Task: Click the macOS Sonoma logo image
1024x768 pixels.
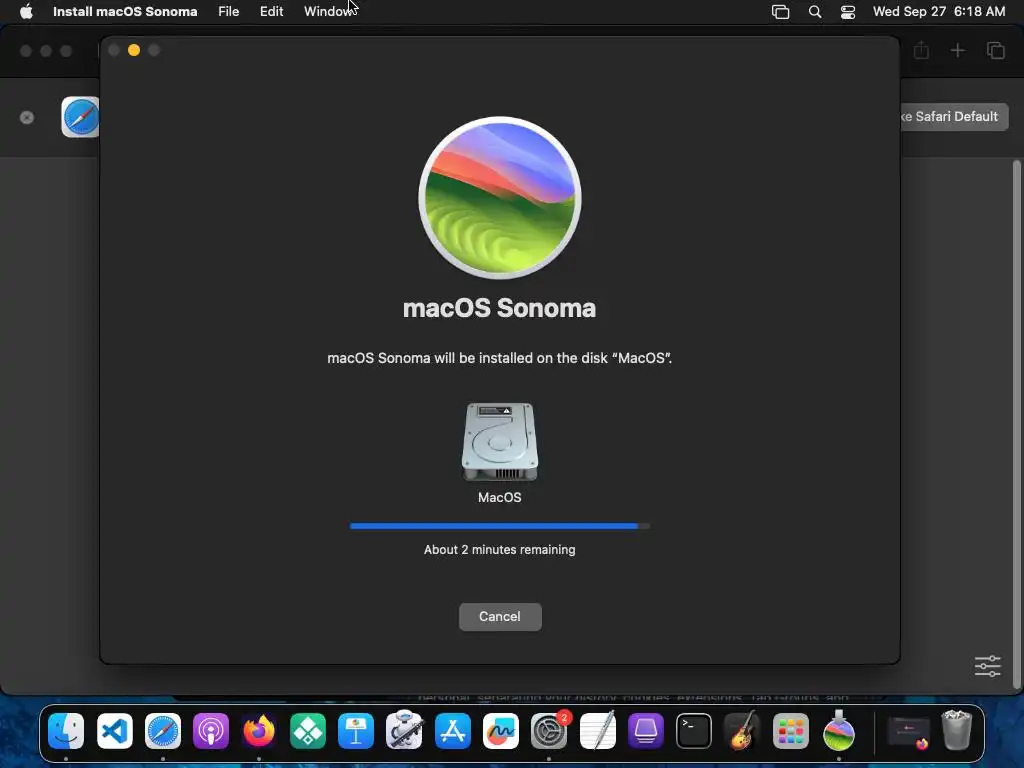Action: (500, 198)
